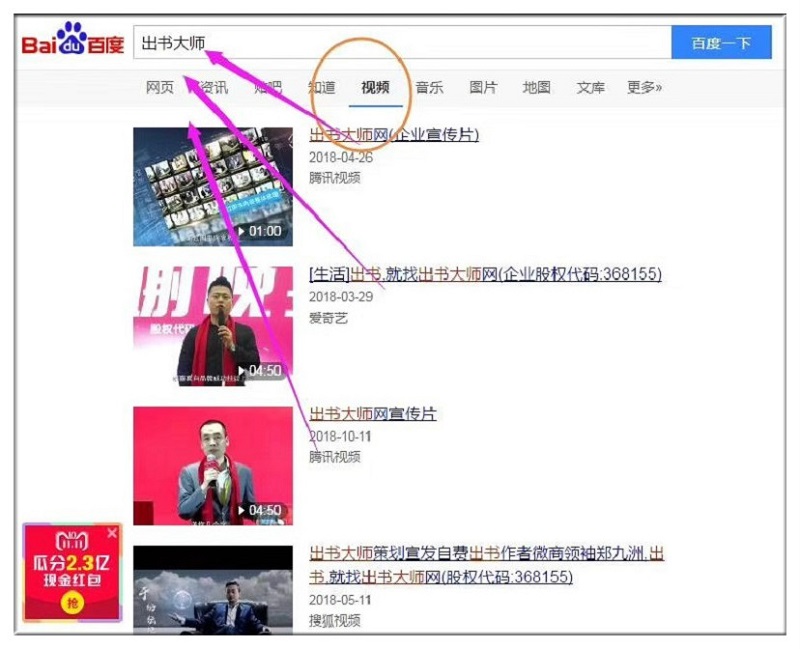The height and width of the screenshot is (649, 800).
Task: Switch to the 网页 tab
Action: (x=160, y=88)
